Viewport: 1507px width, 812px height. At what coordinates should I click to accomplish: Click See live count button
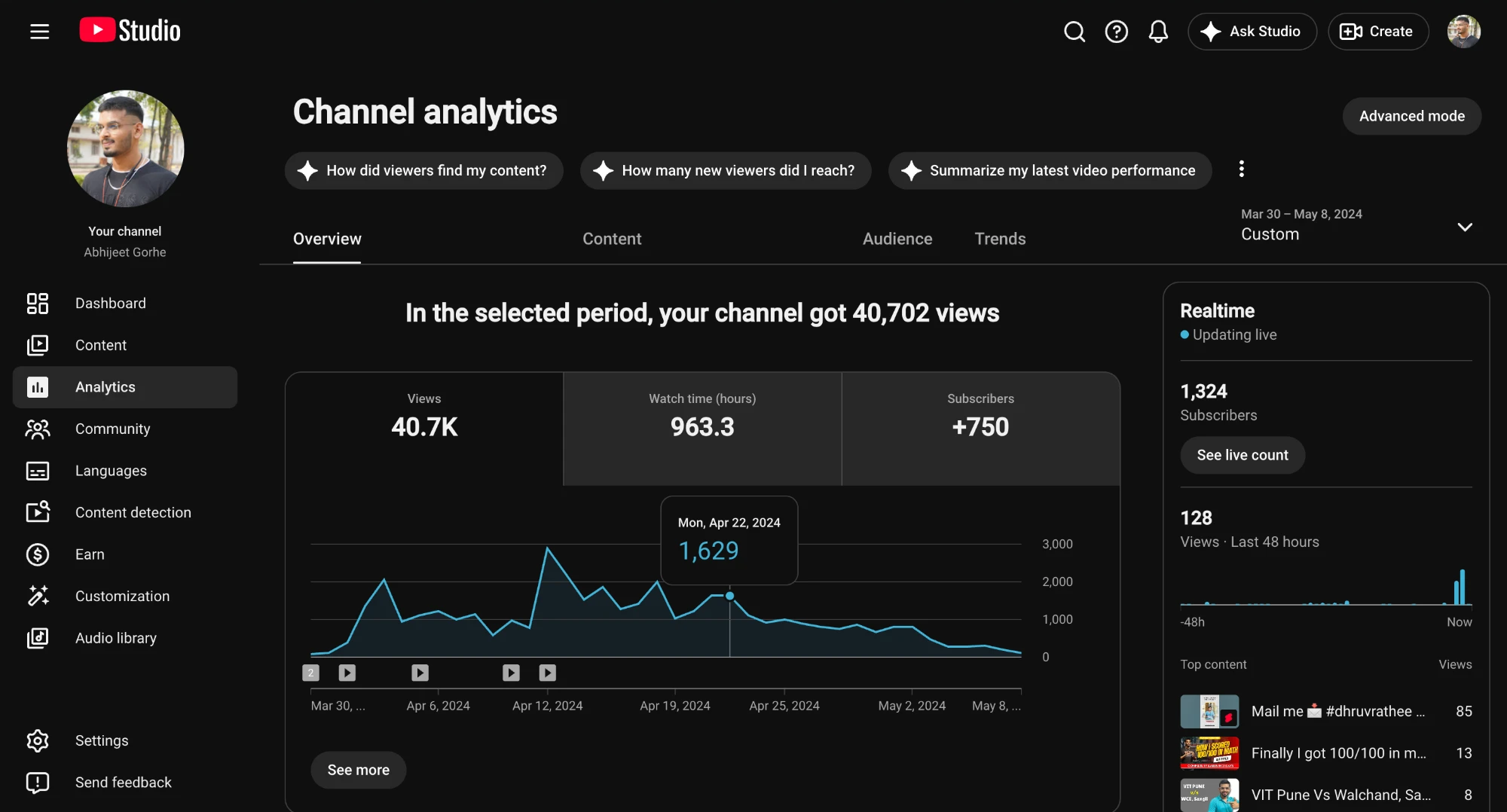pos(1243,455)
